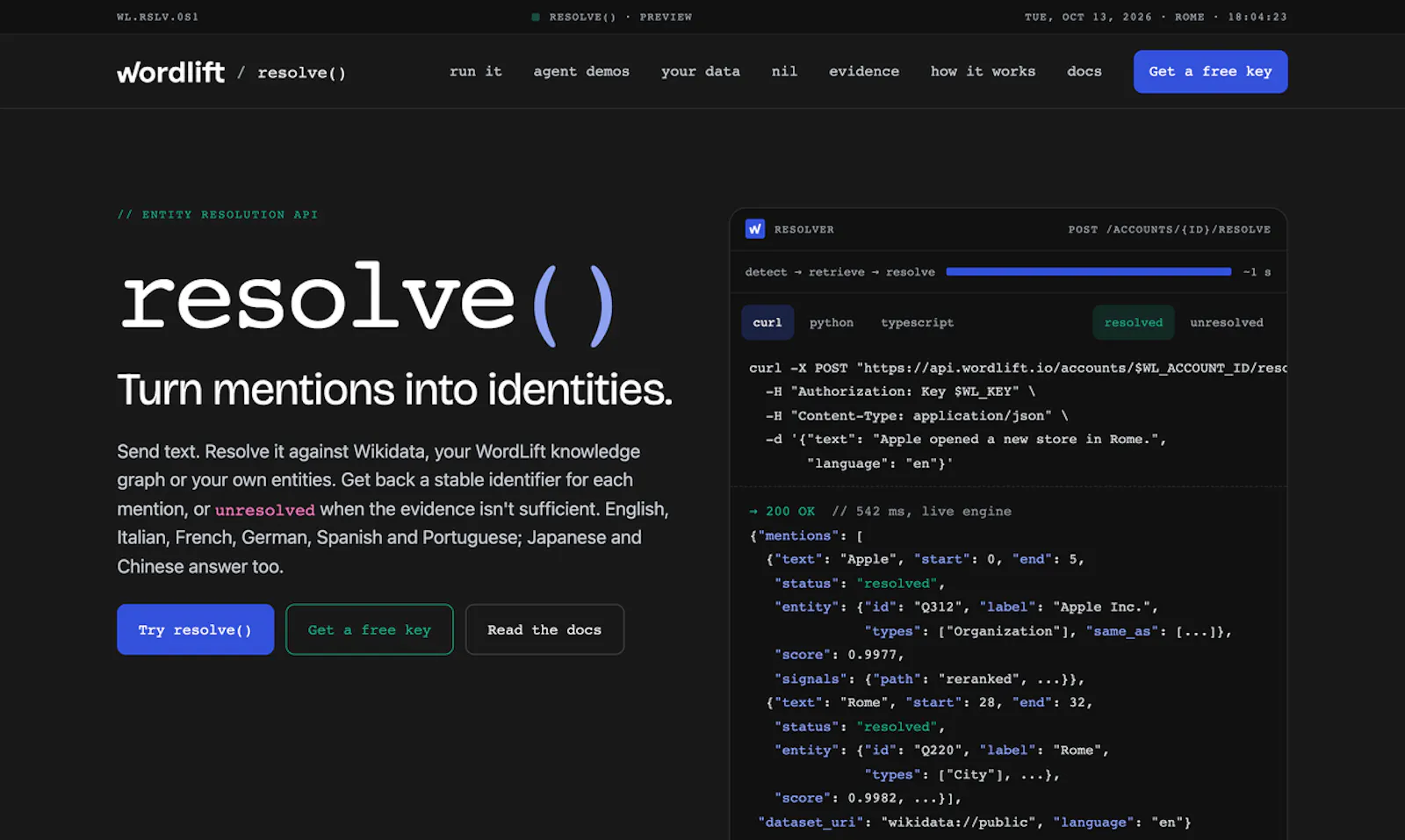Click the 'Authorization: Key $WL_KEY' code line

[900, 391]
